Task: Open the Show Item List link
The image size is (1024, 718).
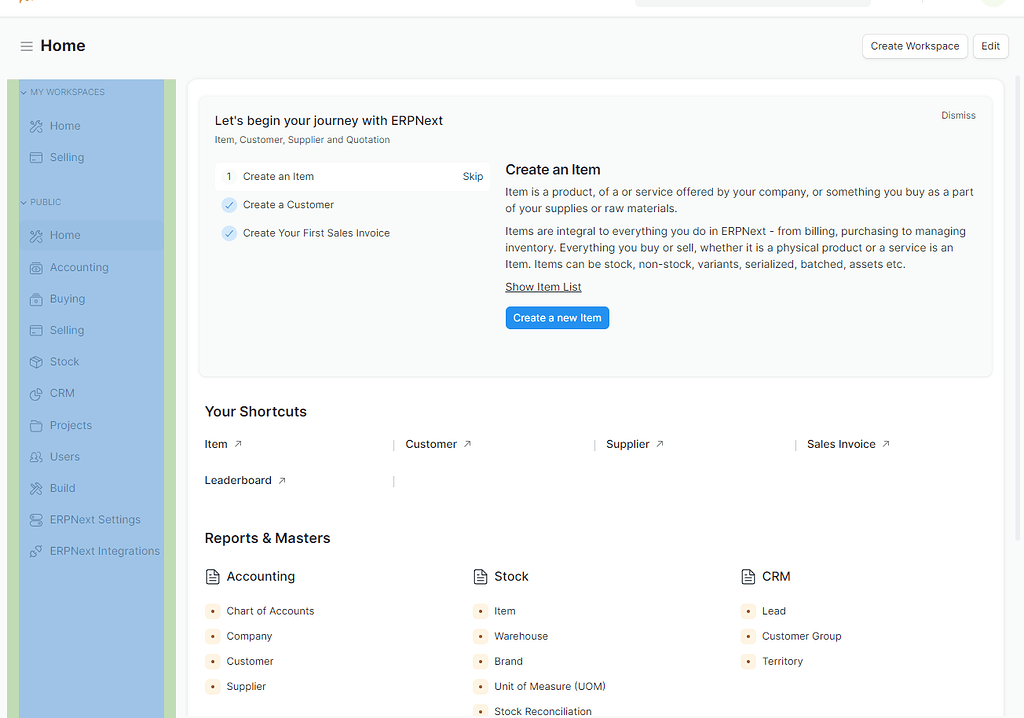Action: point(543,287)
